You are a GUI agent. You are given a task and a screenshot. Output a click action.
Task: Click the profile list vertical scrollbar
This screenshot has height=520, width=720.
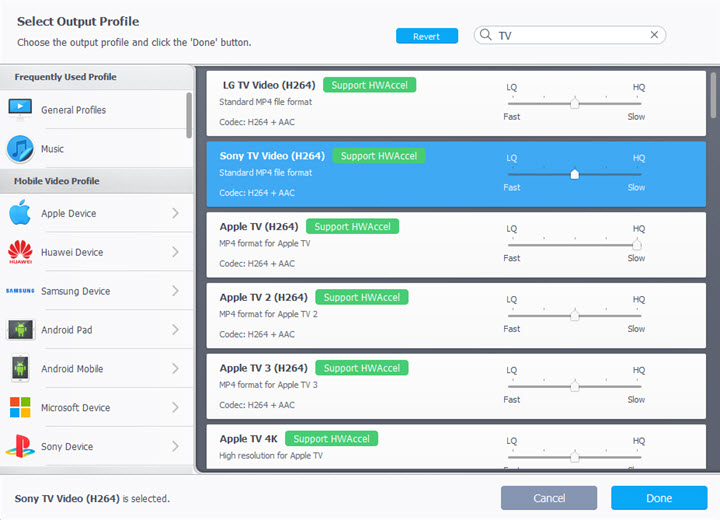click(x=713, y=95)
